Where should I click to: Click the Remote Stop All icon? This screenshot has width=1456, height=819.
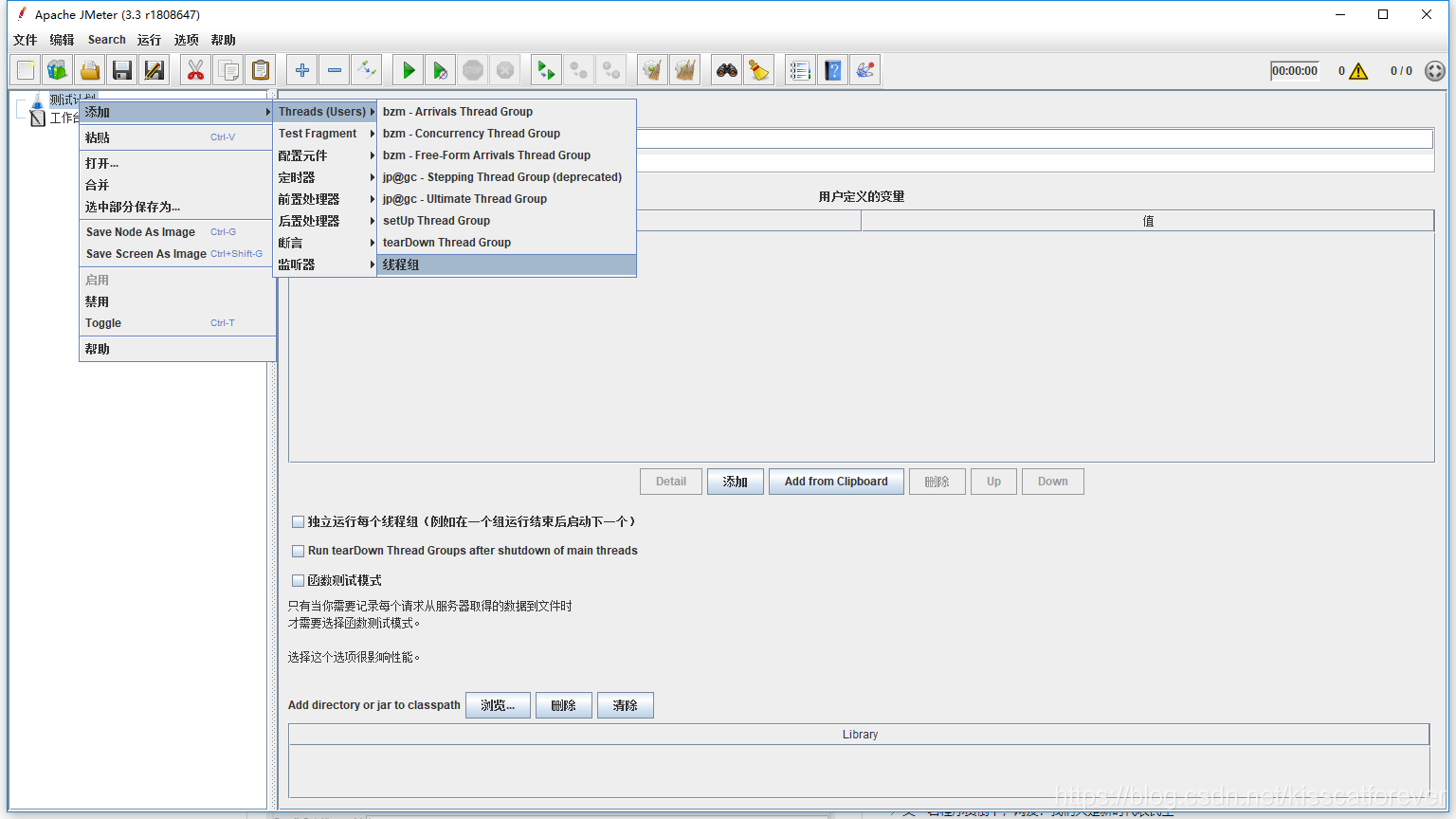pos(579,70)
